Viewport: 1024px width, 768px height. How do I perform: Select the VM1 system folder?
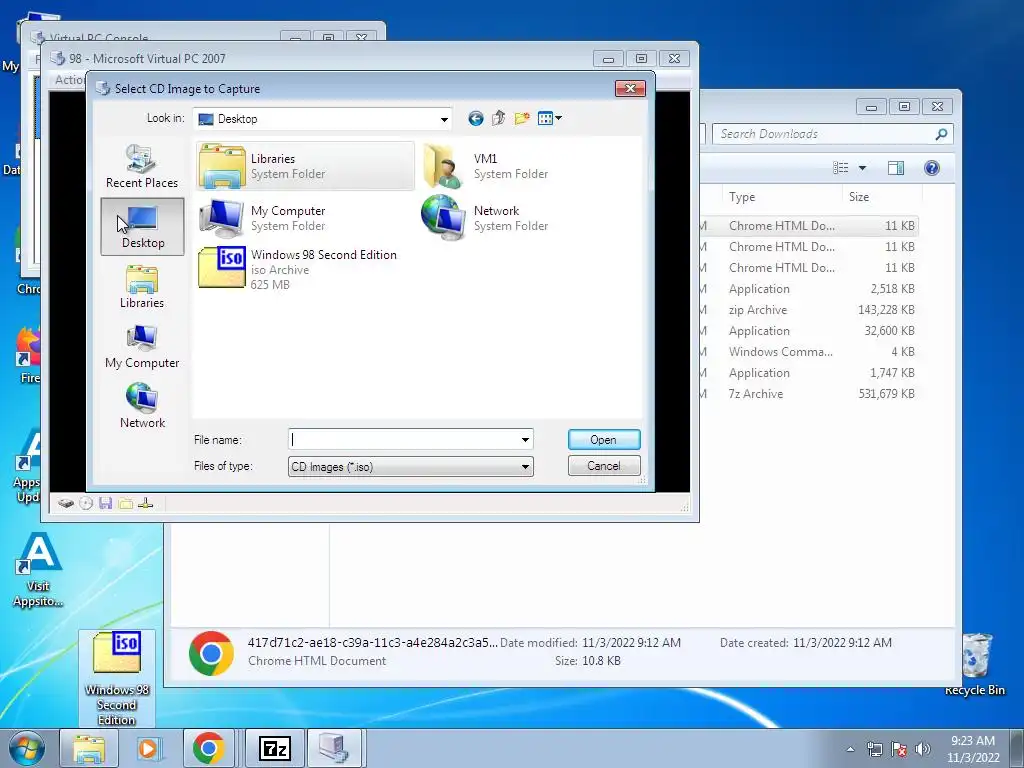coord(487,166)
